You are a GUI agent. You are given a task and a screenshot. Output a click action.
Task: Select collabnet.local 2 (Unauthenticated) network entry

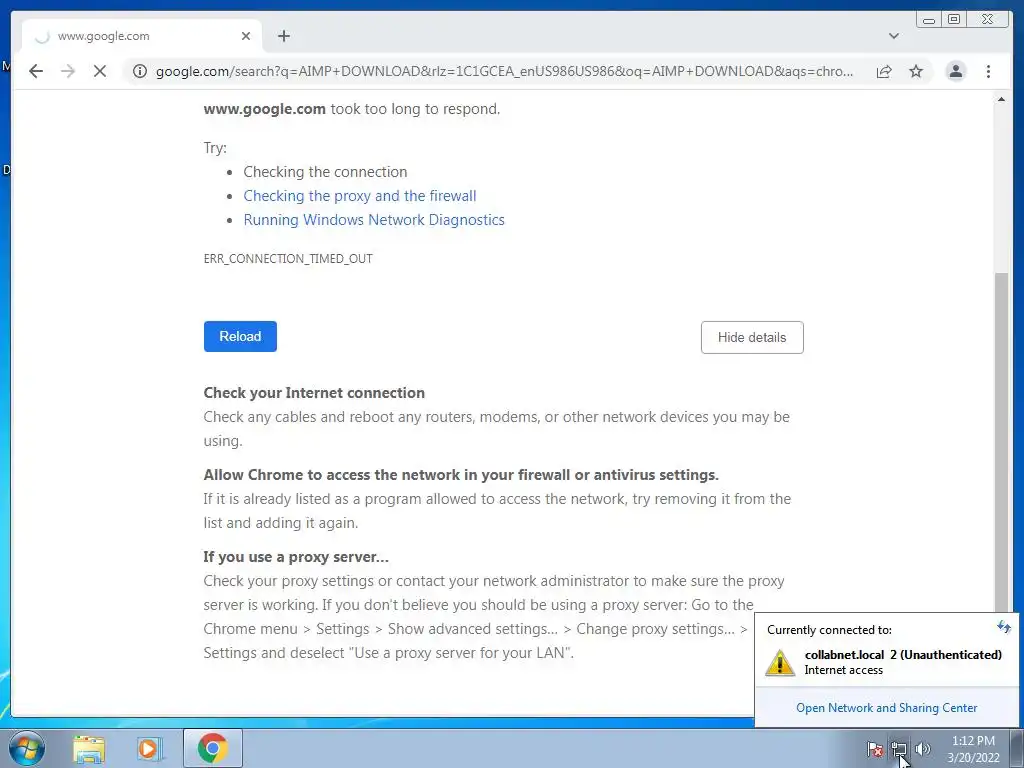886,662
